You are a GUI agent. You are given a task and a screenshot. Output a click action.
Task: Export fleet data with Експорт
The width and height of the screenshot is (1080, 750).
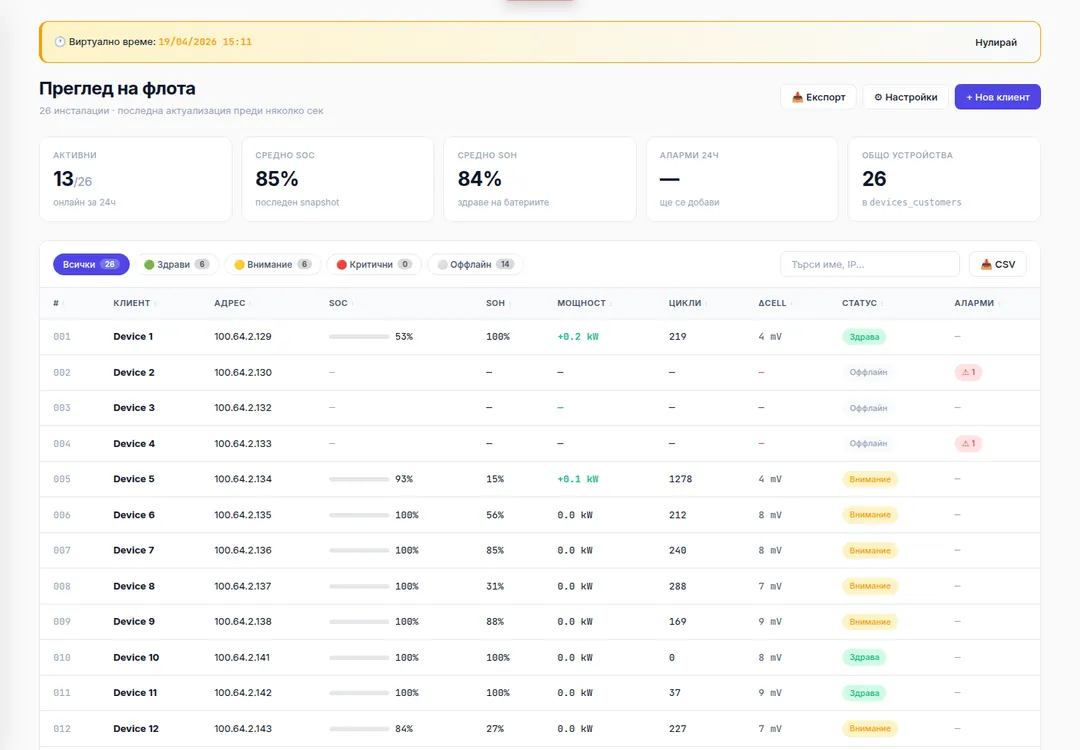pyautogui.click(x=818, y=97)
